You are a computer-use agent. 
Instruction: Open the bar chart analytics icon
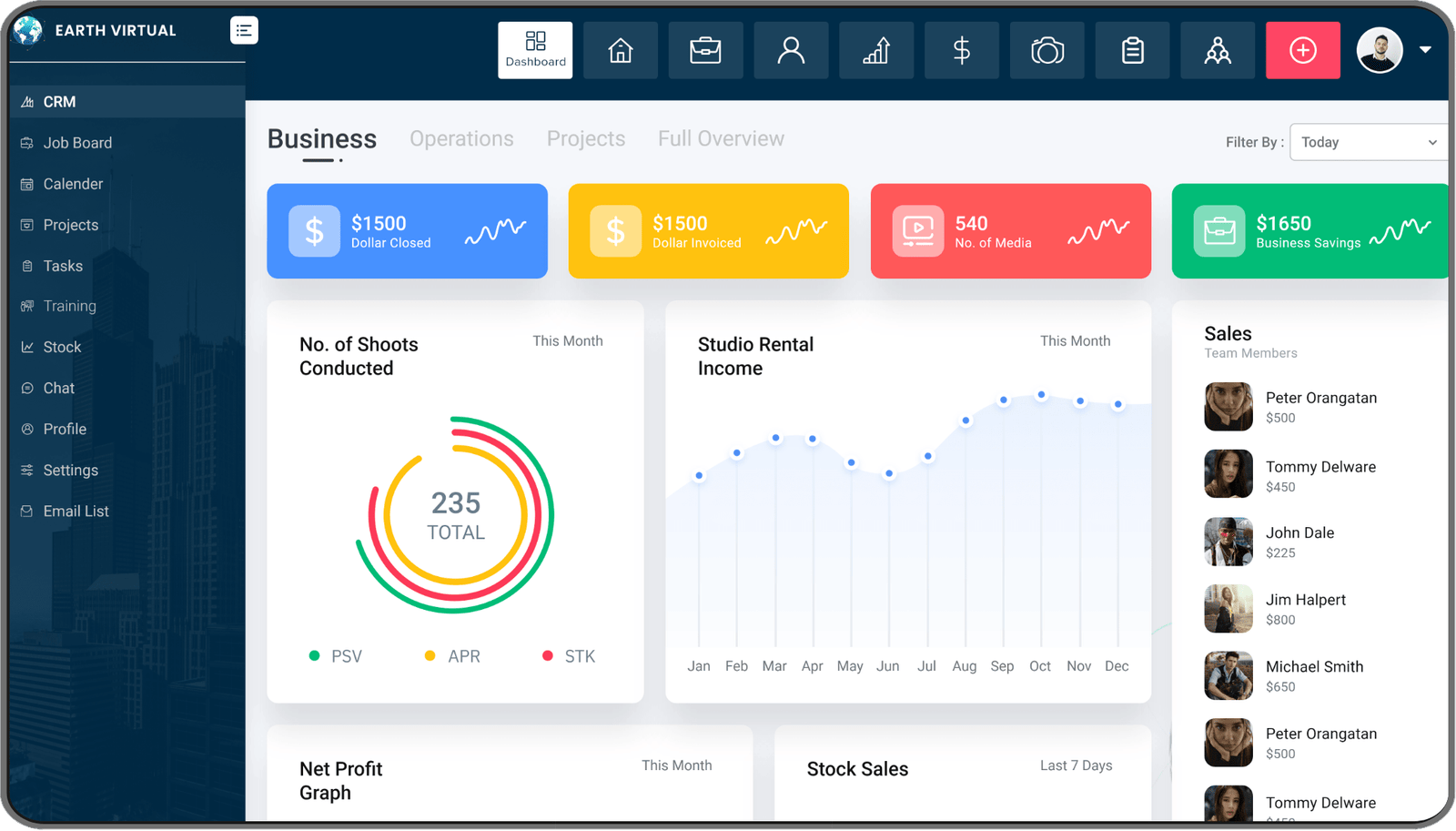[876, 50]
